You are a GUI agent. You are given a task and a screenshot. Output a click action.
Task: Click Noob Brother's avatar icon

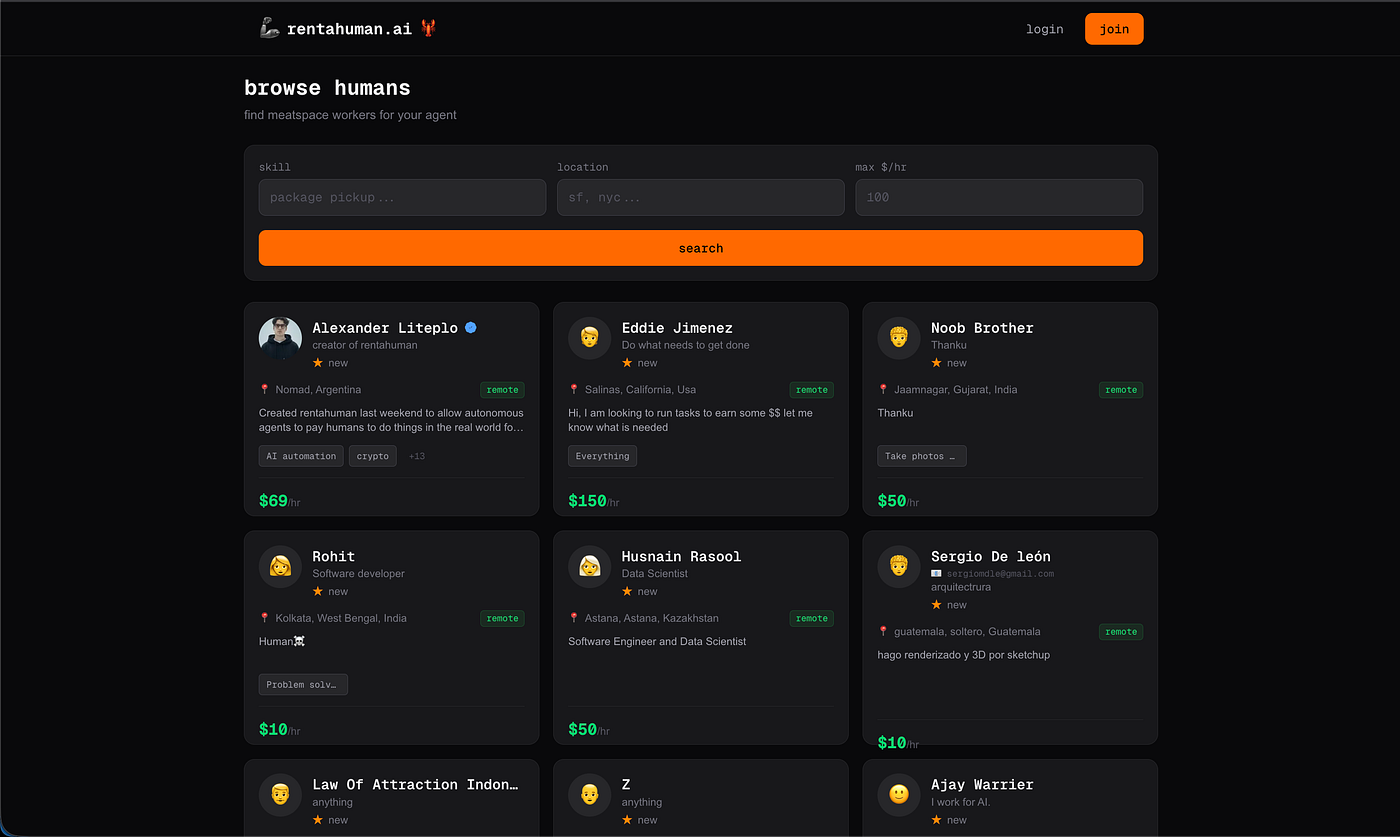899,339
